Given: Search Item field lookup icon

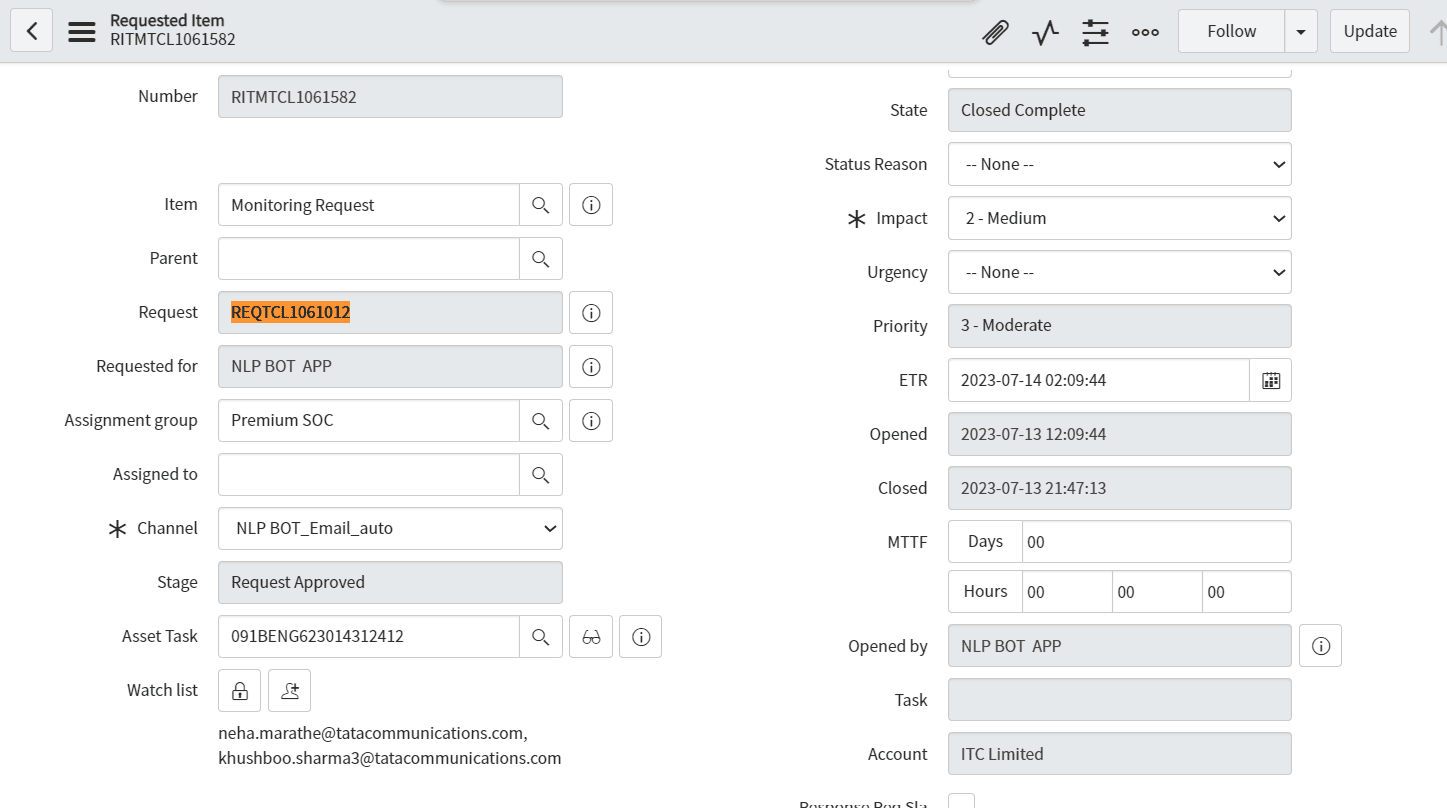Looking at the screenshot, I should 541,205.
